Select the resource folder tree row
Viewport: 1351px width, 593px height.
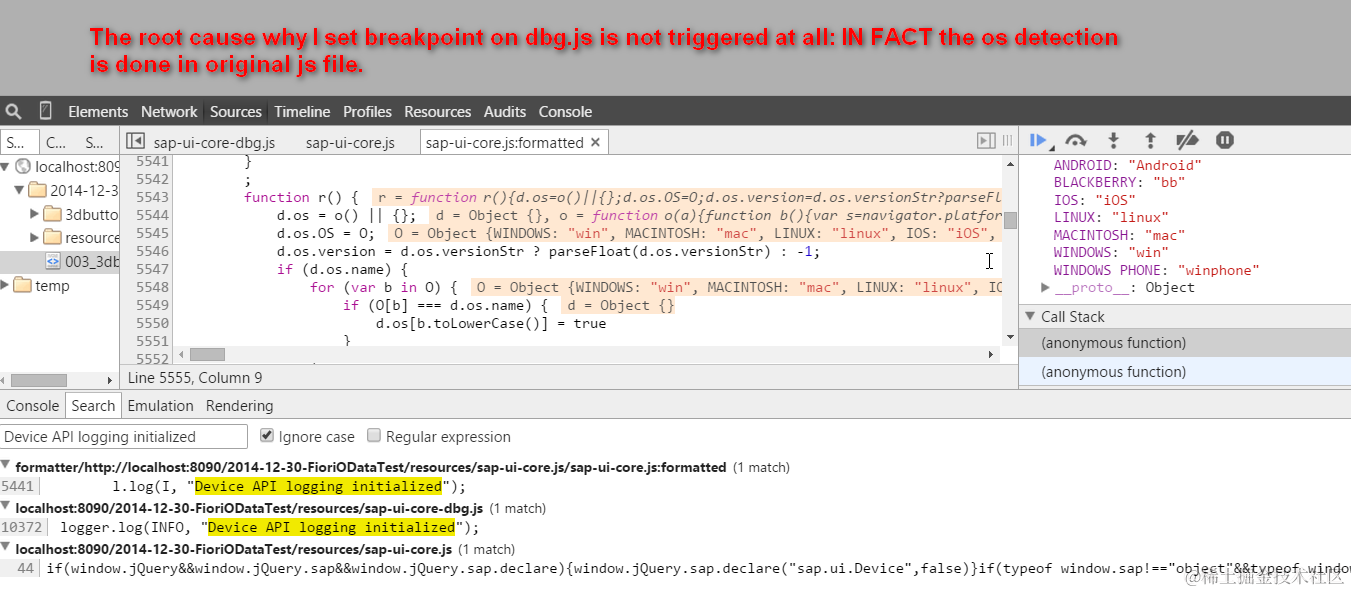60,237
